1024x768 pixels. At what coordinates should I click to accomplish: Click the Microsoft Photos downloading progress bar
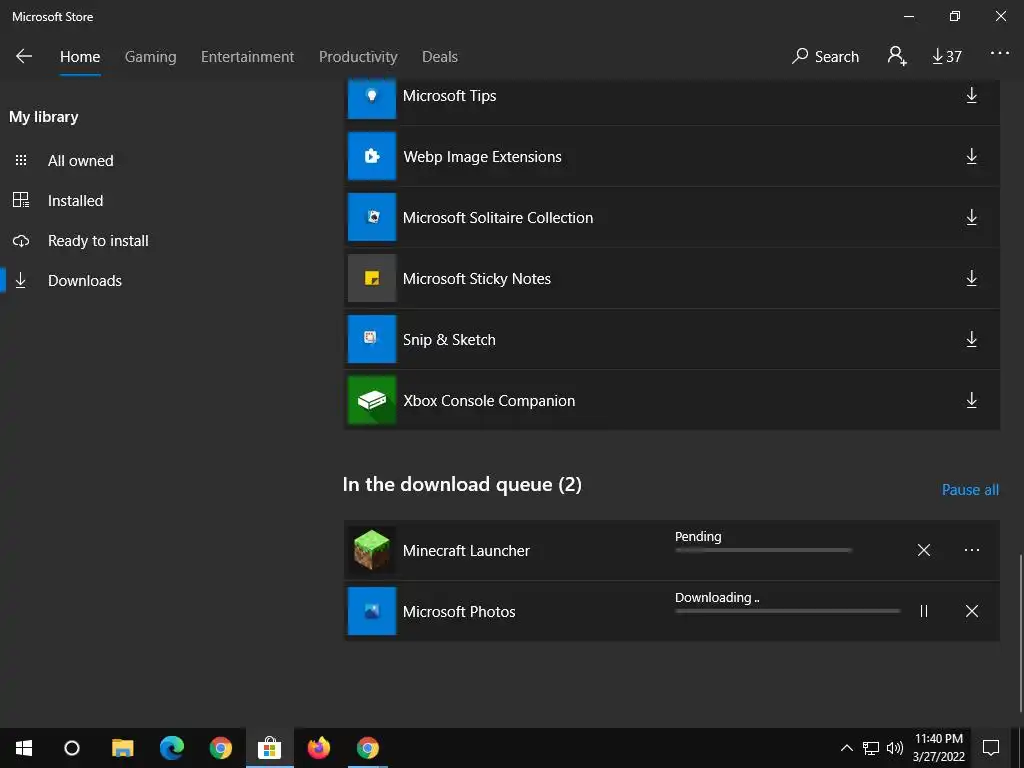(x=788, y=611)
